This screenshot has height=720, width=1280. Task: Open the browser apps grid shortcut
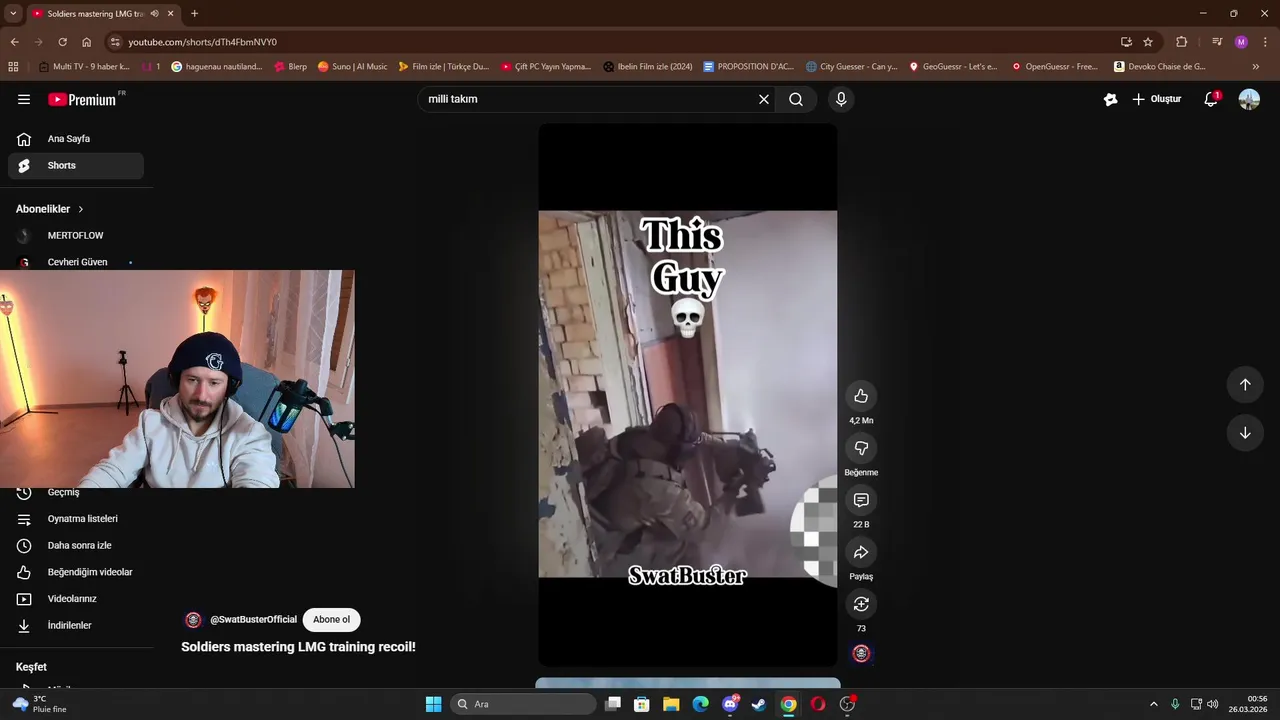pyautogui.click(x=13, y=67)
